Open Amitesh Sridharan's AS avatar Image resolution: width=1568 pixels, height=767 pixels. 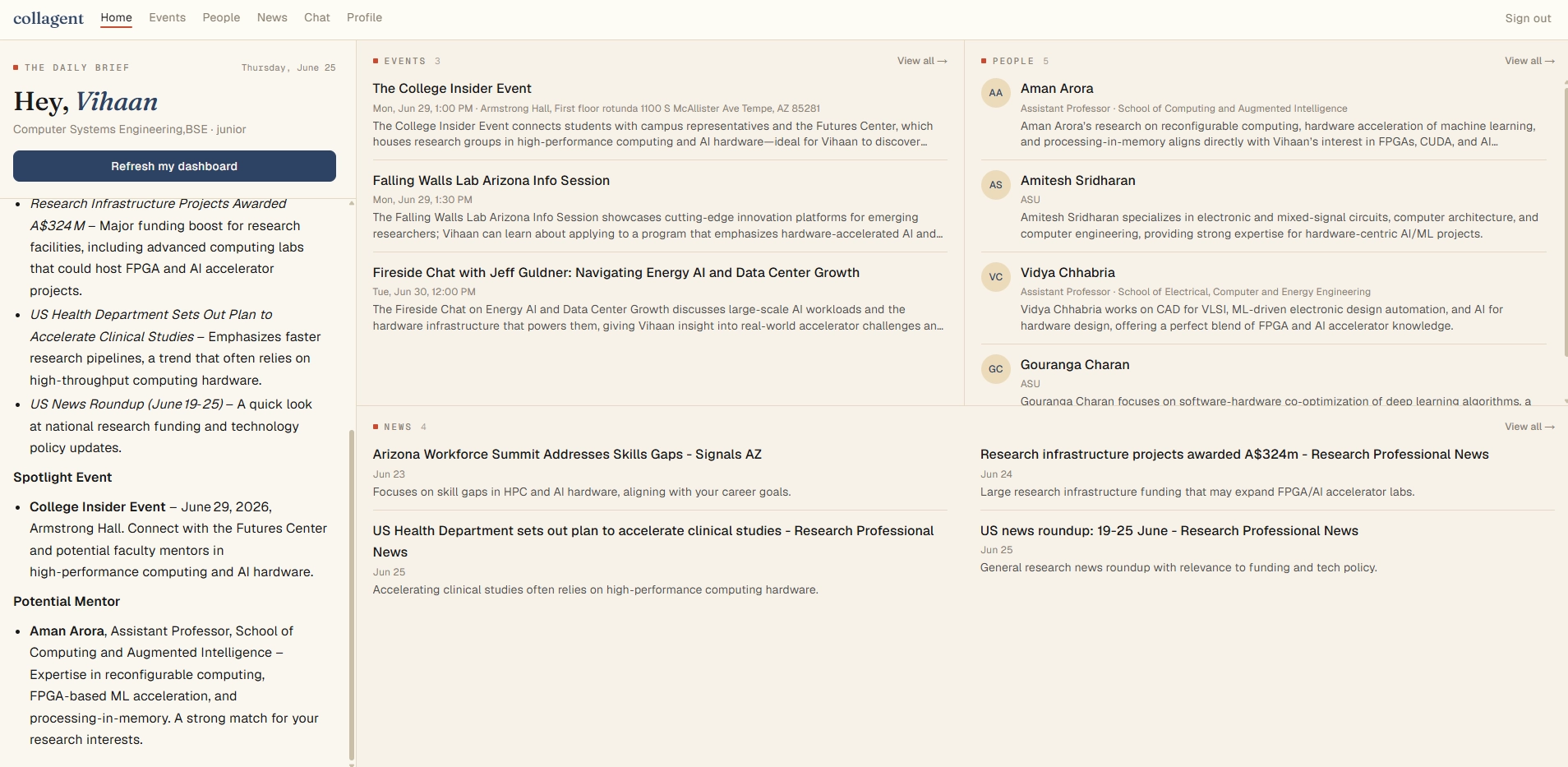click(x=995, y=185)
